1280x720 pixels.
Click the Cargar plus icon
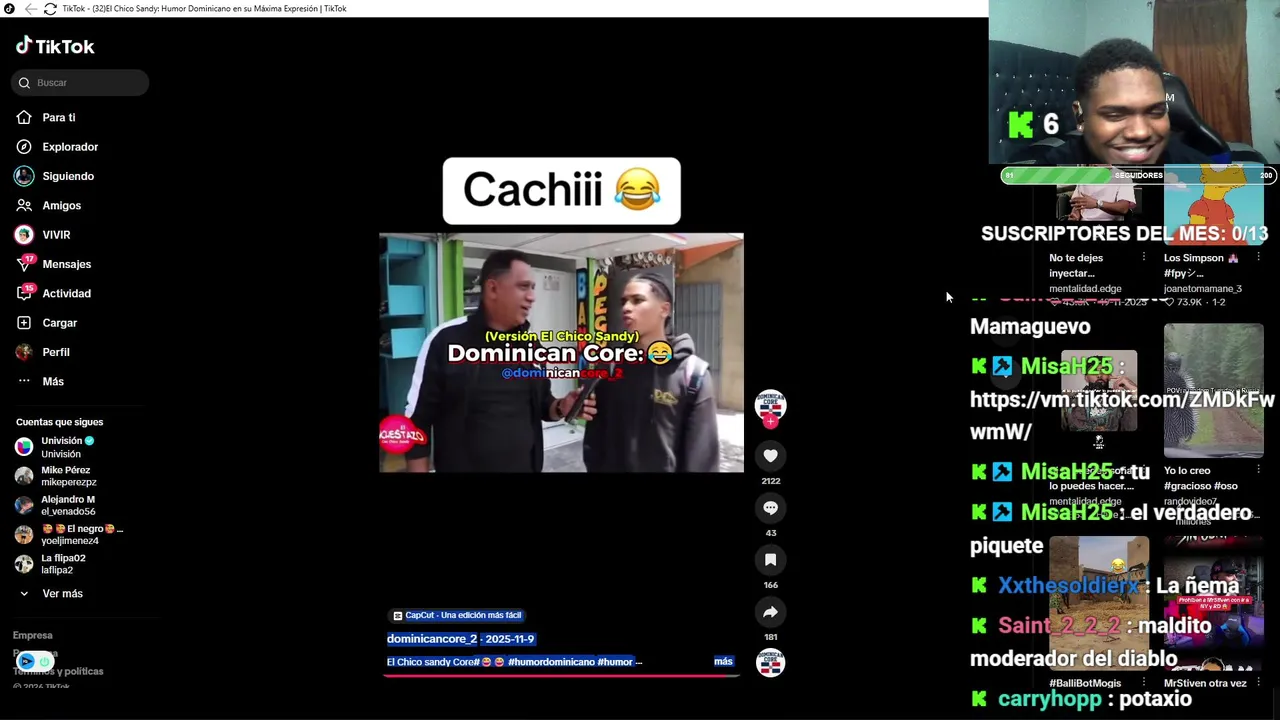pos(24,323)
